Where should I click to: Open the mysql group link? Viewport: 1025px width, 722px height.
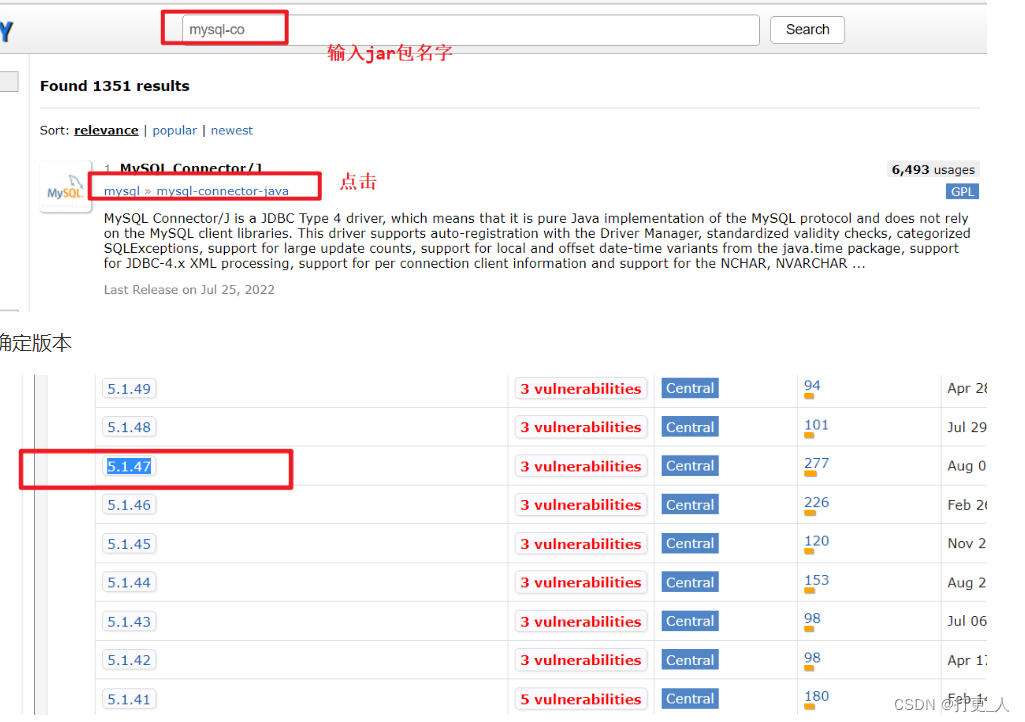tap(122, 191)
